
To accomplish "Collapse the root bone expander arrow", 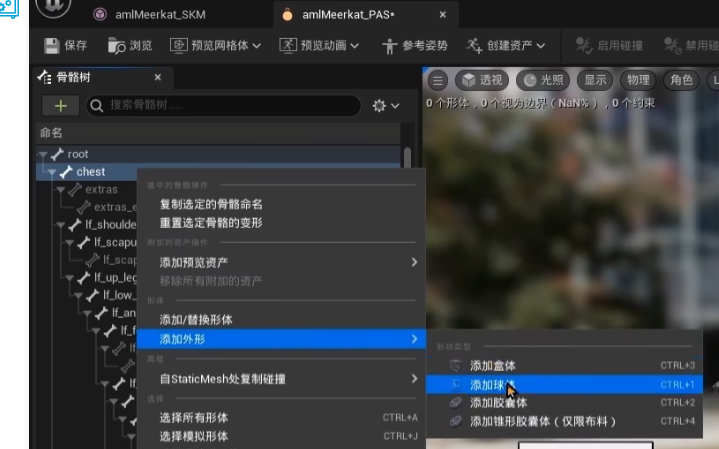I will (43, 155).
